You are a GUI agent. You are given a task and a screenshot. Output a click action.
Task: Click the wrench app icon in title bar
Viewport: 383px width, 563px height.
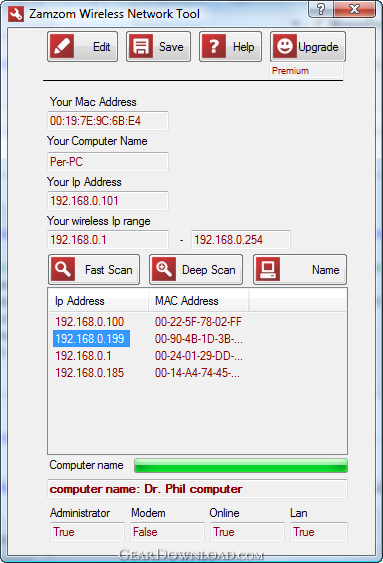click(16, 14)
